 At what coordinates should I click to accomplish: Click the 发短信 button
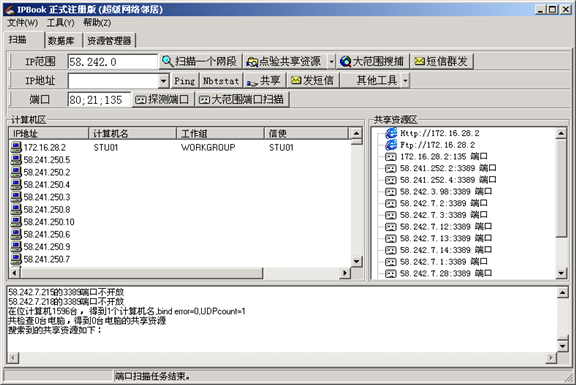tap(313, 80)
